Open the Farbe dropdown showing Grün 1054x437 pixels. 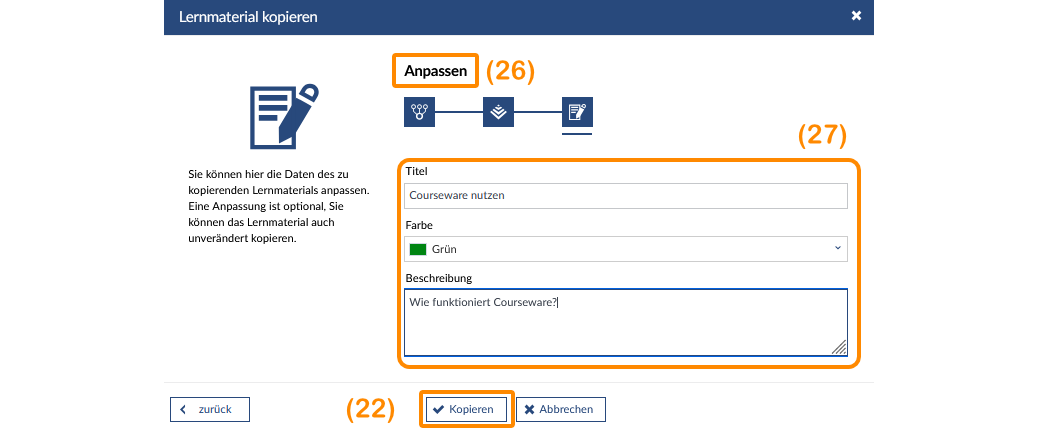(x=626, y=249)
